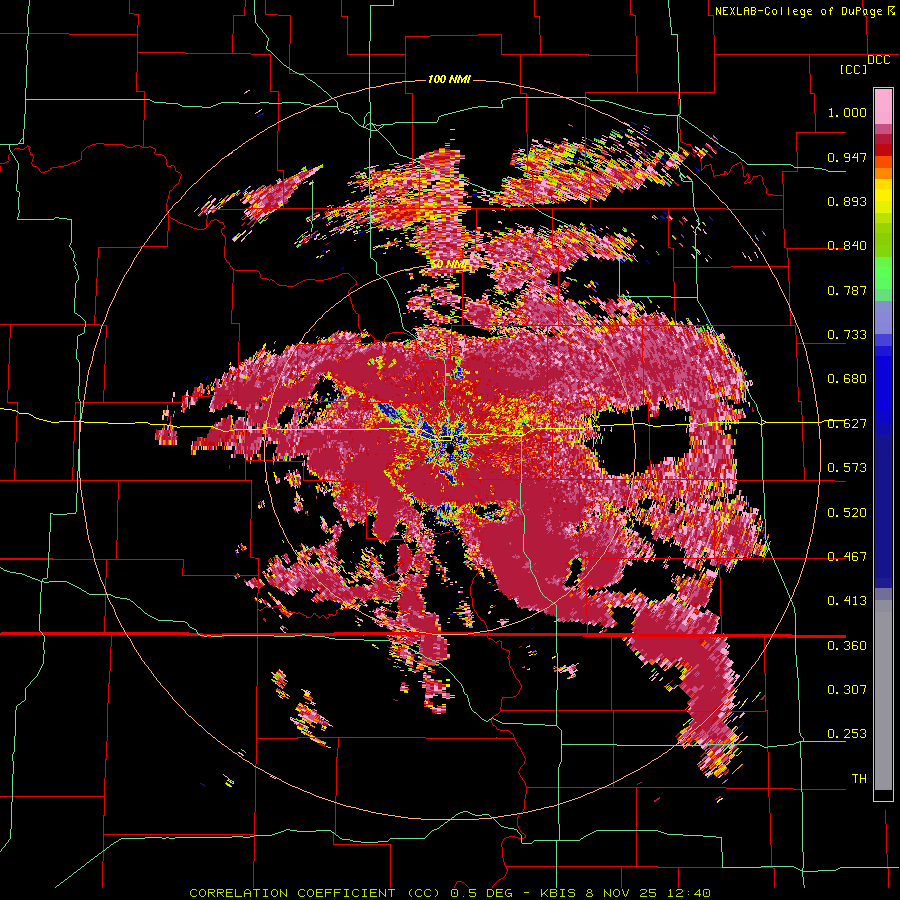Pick the yellow band in the color scale
This screenshot has width=900, height=900.
(883, 197)
